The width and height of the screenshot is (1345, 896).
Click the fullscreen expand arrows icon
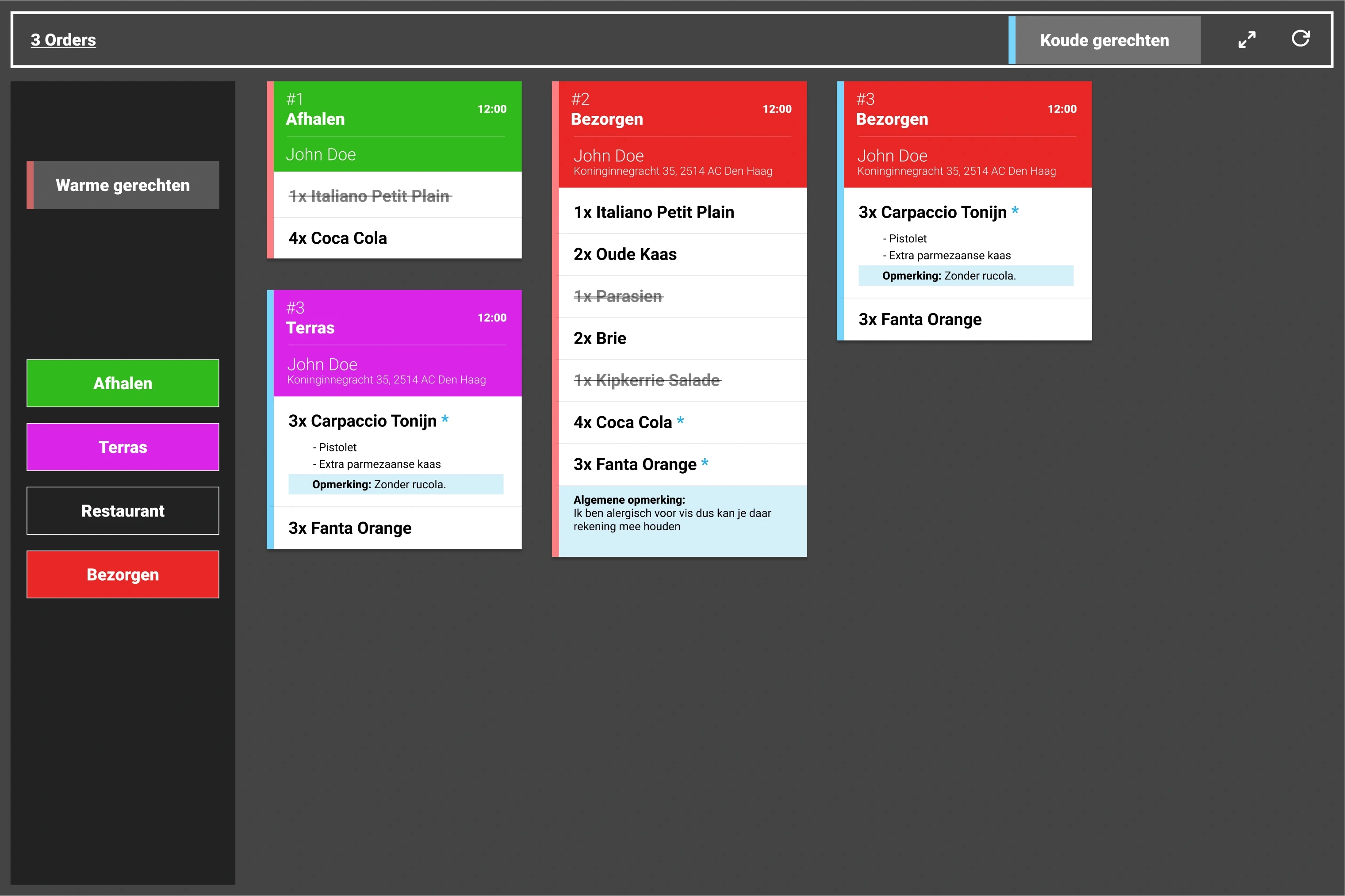1247,39
